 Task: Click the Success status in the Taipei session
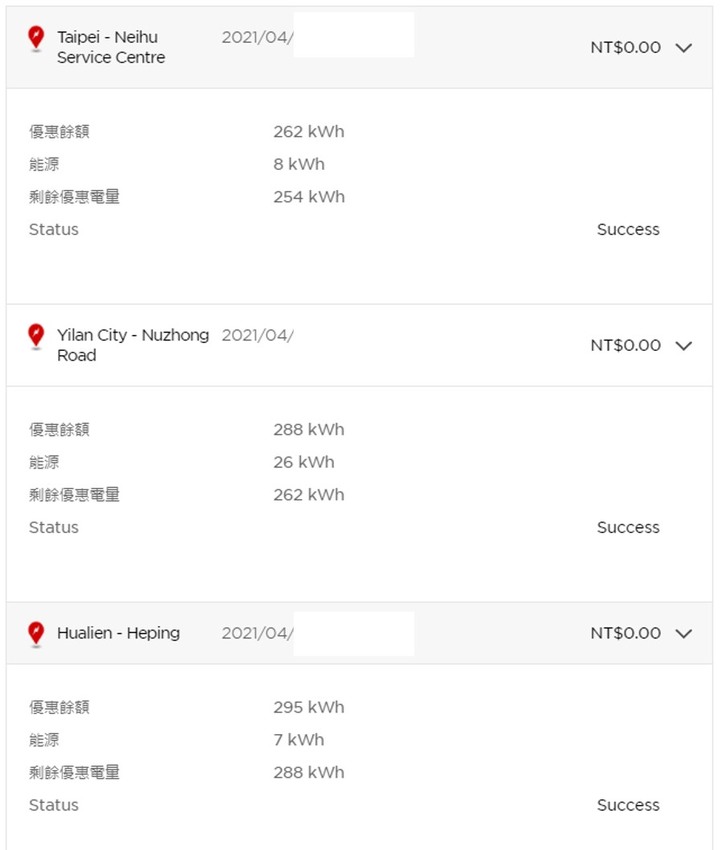(628, 229)
